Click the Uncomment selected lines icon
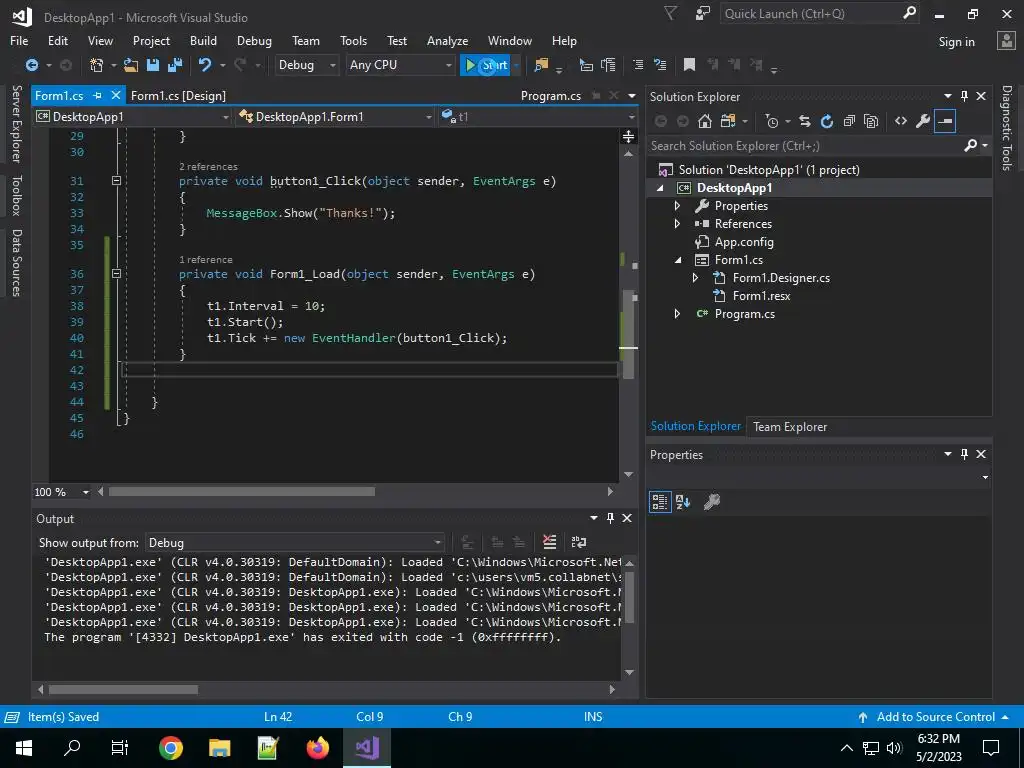Image resolution: width=1024 pixels, height=768 pixels. (x=660, y=65)
